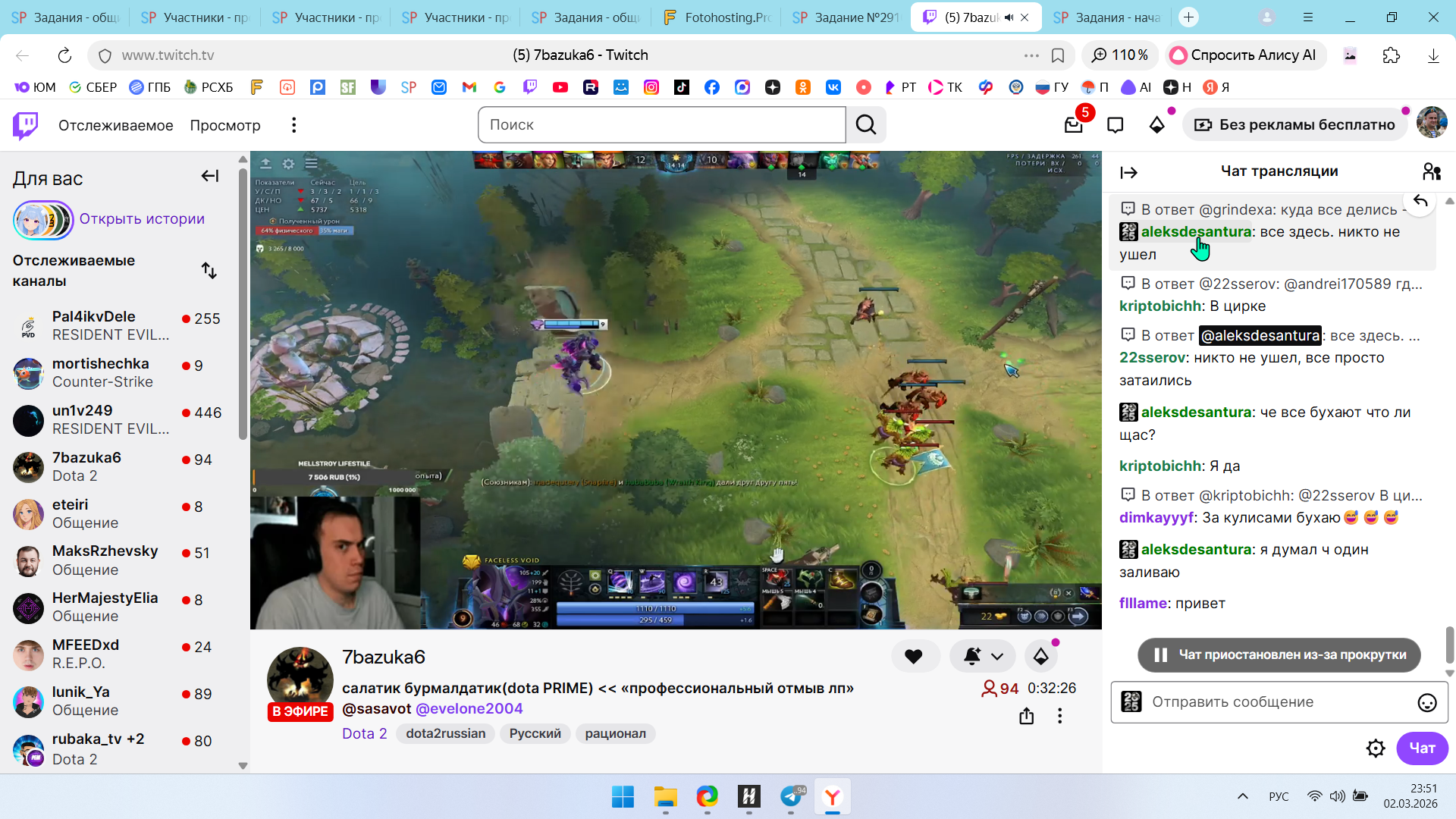Open whispers speech bubble icon
The width and height of the screenshot is (1456, 819).
coord(1115,125)
